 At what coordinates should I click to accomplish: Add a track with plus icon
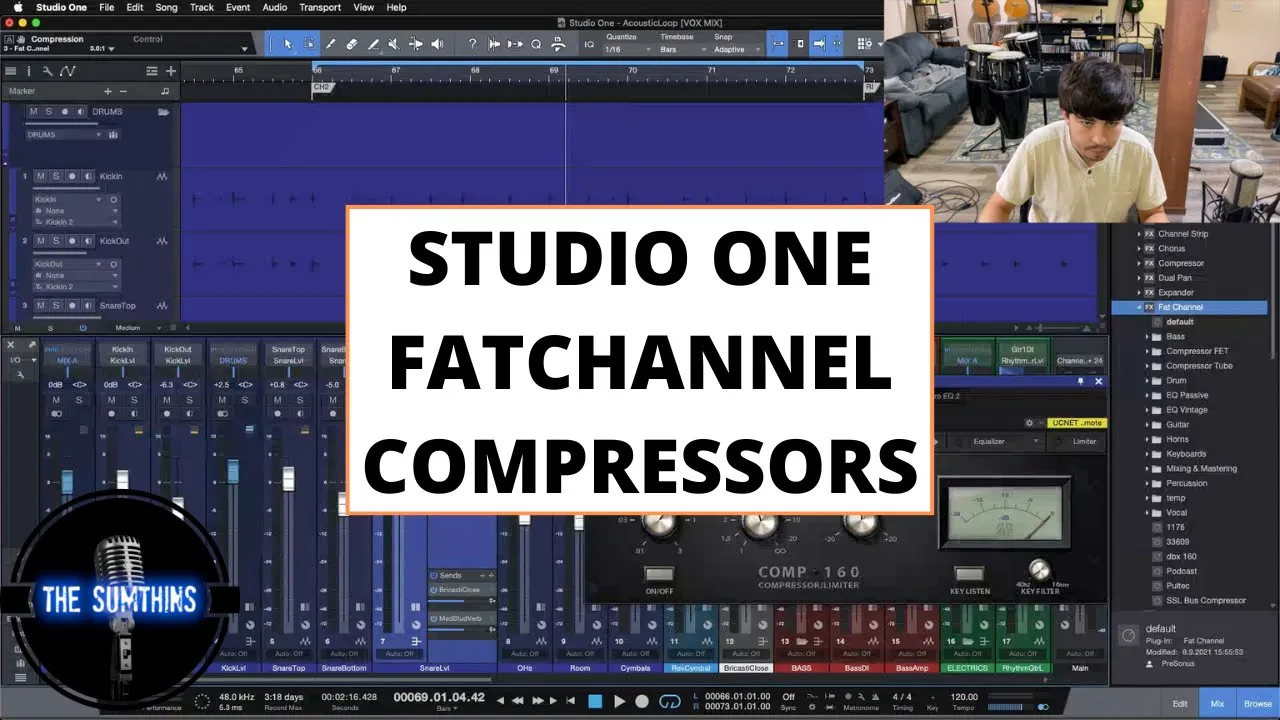171,71
